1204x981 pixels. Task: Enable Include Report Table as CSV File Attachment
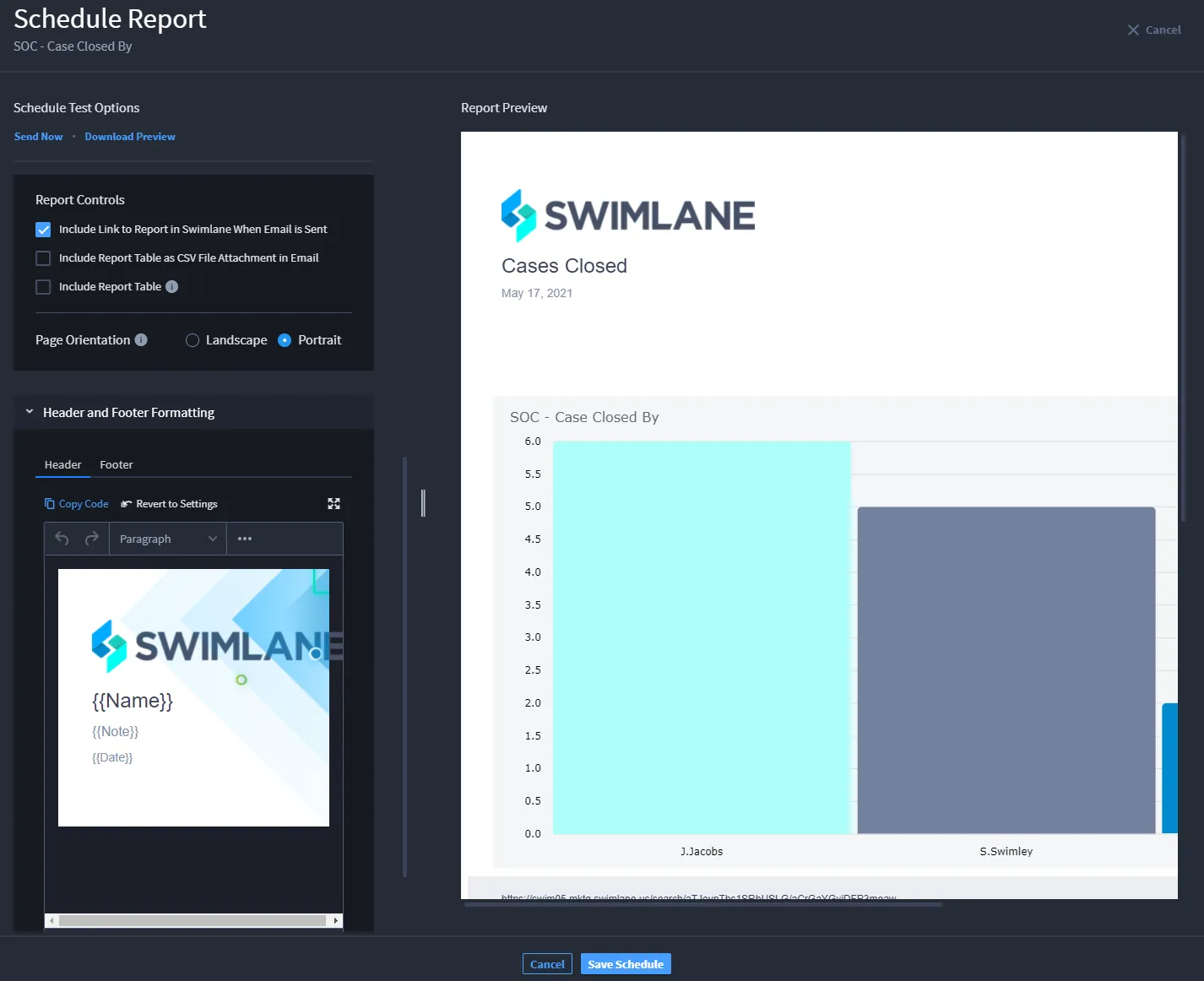point(43,258)
